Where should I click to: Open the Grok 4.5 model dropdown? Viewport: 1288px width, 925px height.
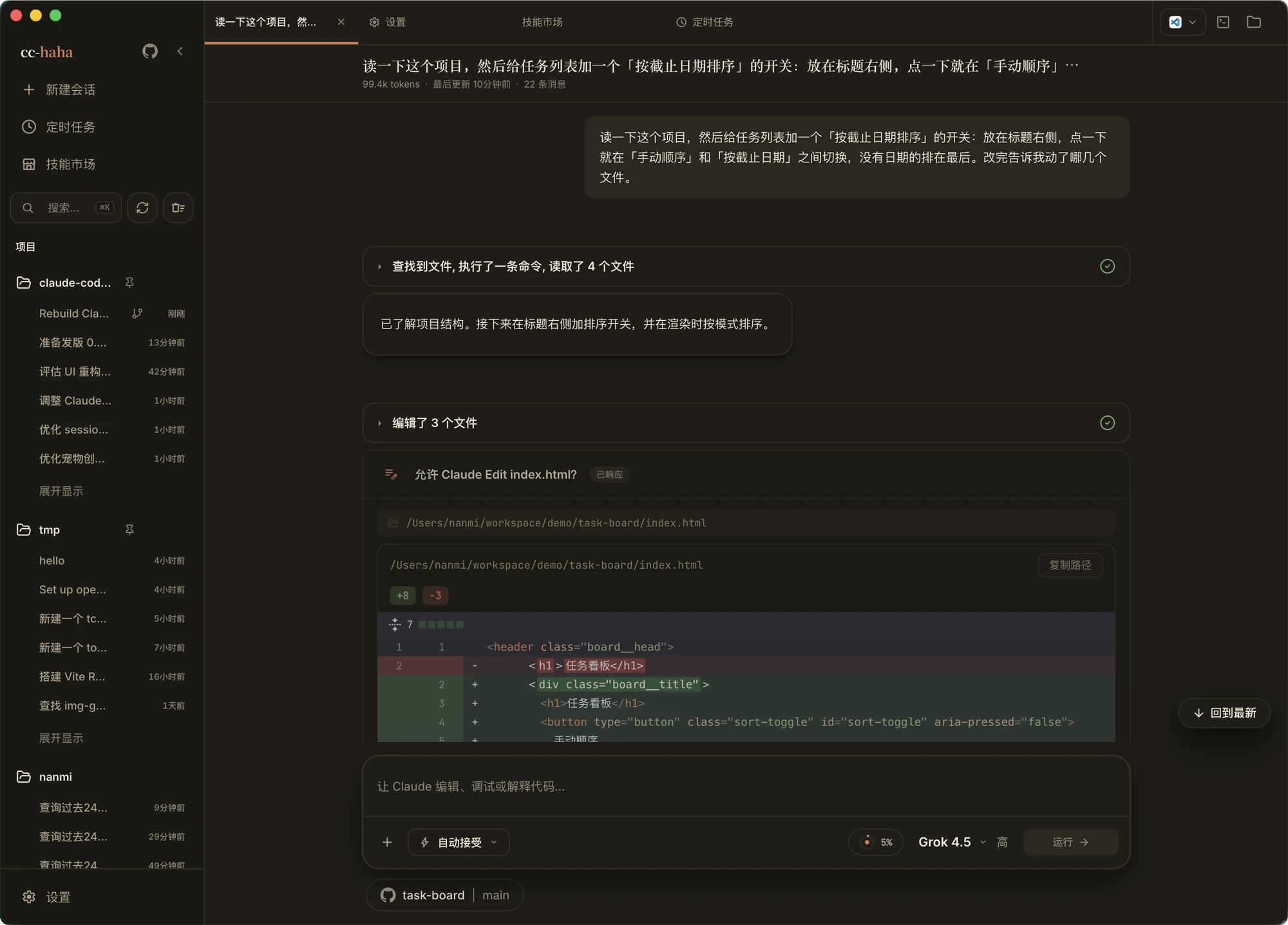pos(952,842)
